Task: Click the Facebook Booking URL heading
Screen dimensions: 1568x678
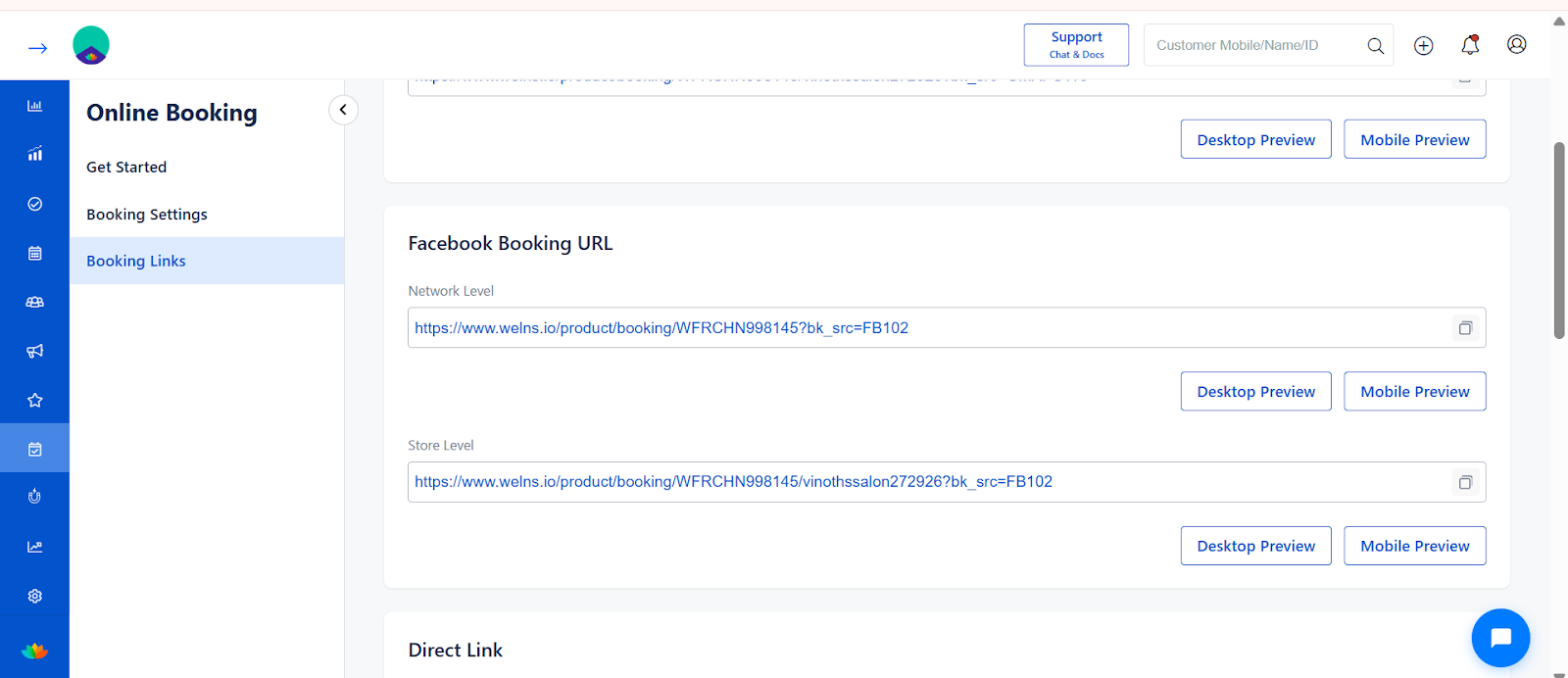Action: click(x=511, y=243)
